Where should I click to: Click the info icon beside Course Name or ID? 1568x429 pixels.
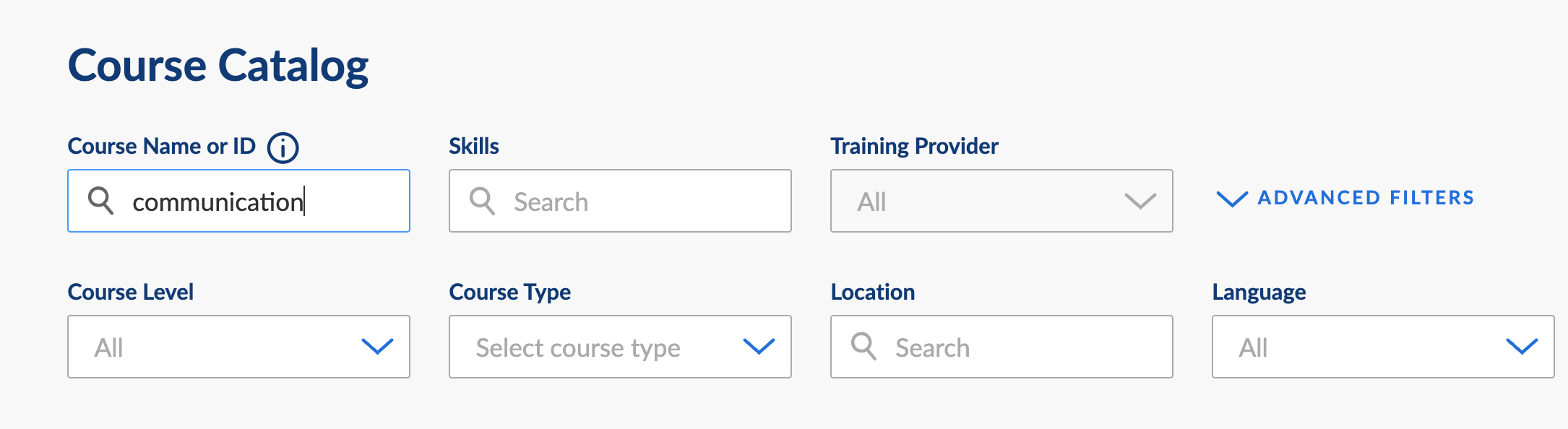pos(283,148)
